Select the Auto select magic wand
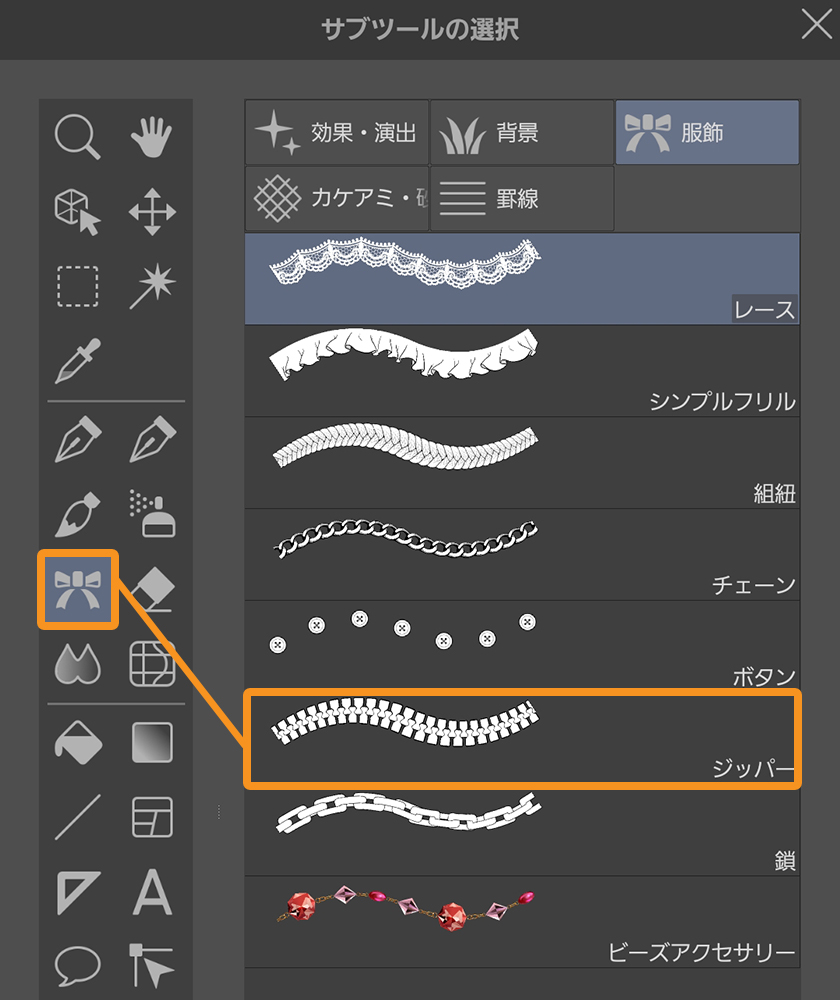Viewport: 840px width, 1000px height. [152, 287]
